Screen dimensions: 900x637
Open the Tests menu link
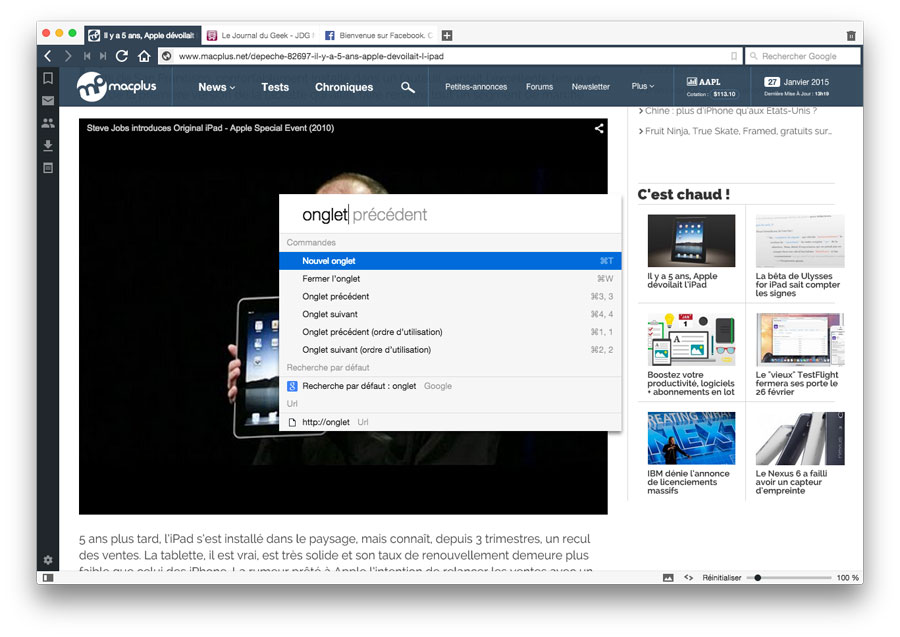pos(275,87)
